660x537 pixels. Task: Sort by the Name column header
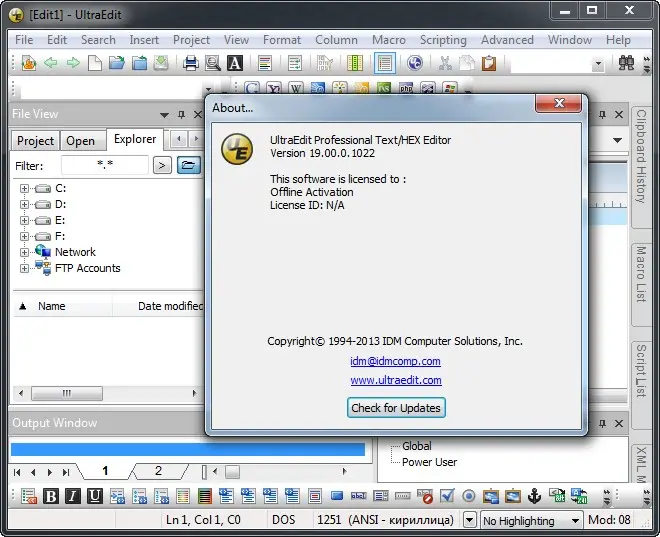point(63,306)
